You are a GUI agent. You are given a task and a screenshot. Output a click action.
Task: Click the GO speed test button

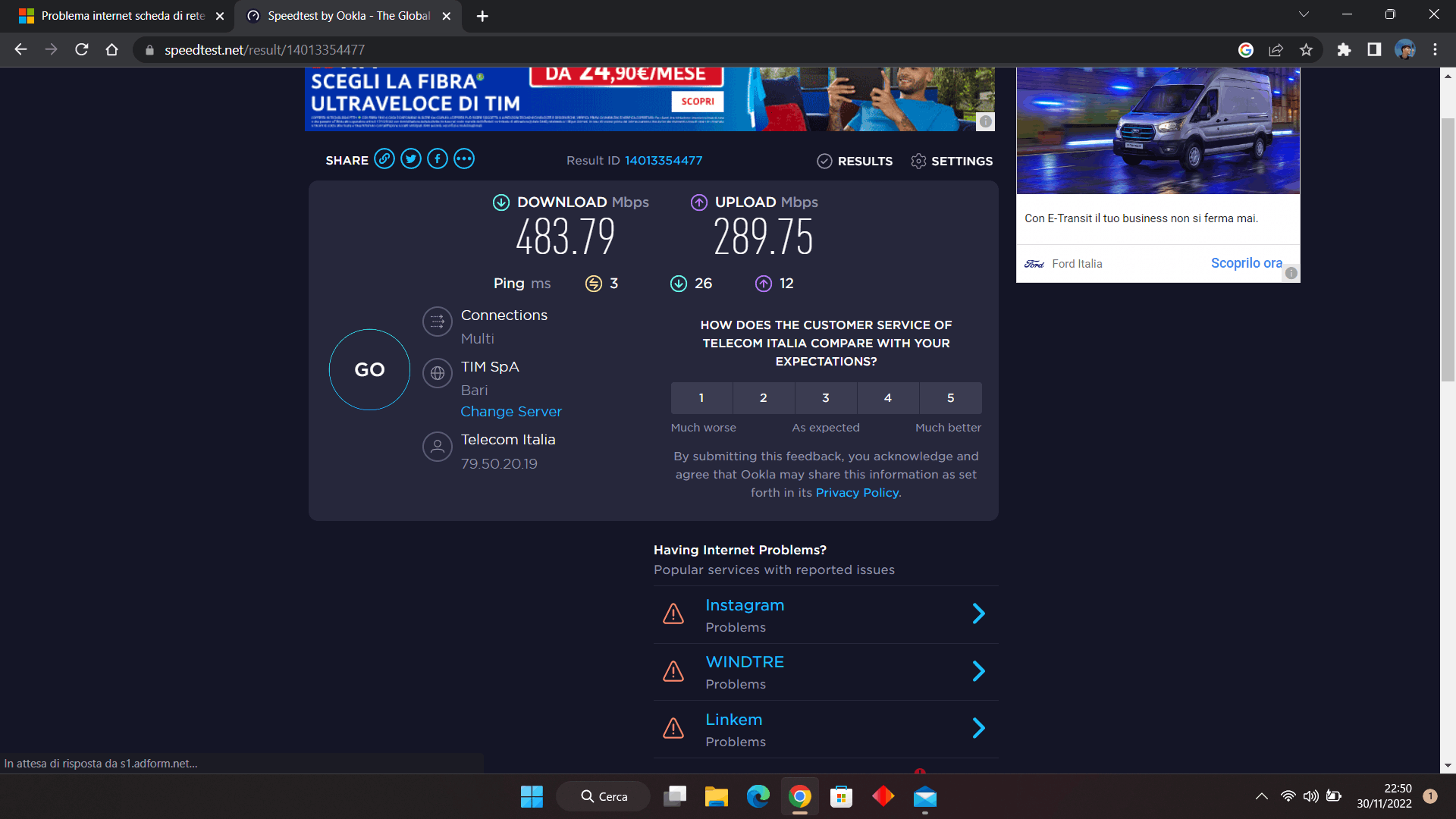click(x=369, y=370)
